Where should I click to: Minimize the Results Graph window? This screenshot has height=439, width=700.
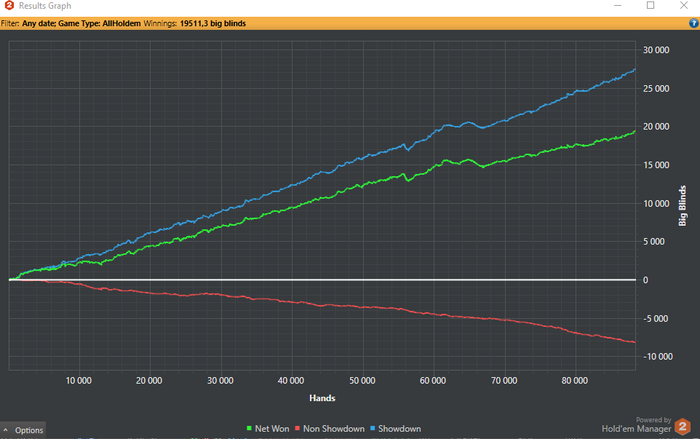pos(618,5)
